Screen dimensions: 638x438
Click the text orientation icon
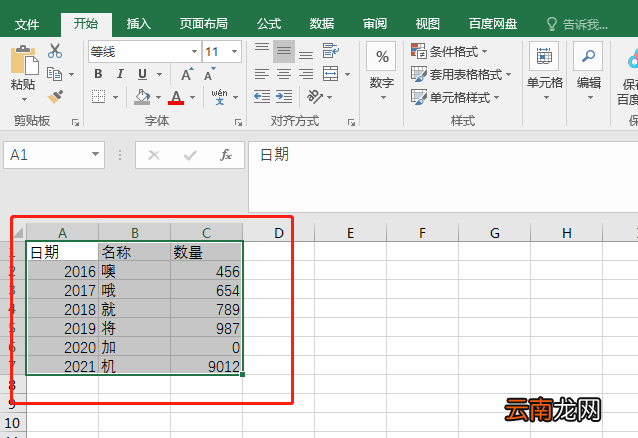pyautogui.click(x=315, y=97)
